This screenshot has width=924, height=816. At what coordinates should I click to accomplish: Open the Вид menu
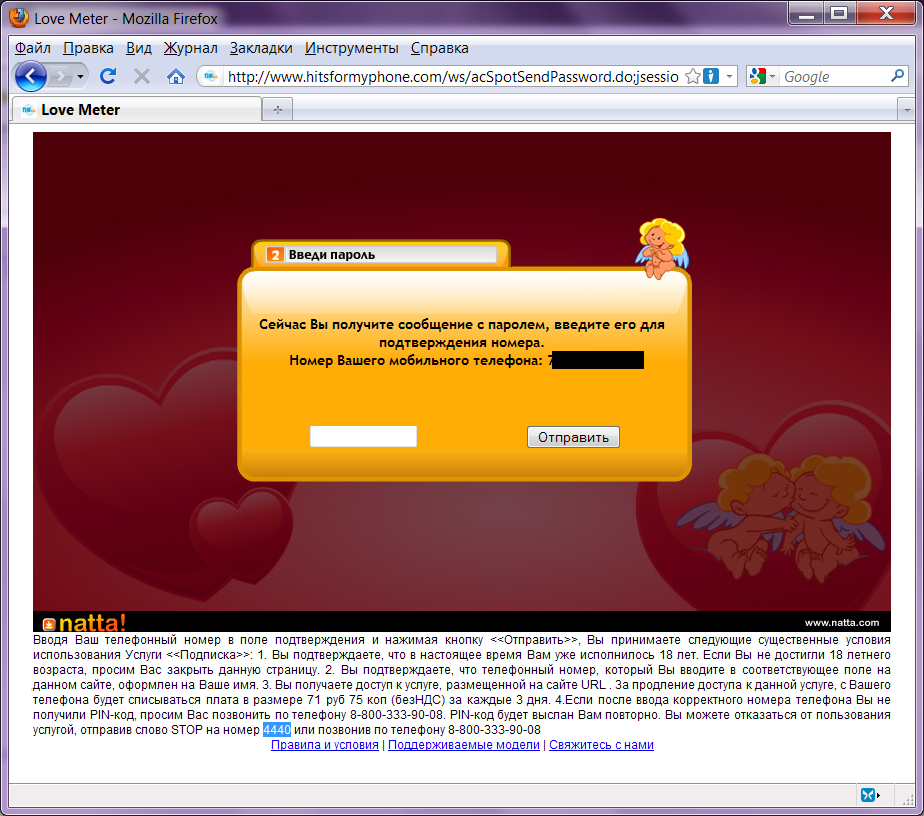click(x=138, y=48)
